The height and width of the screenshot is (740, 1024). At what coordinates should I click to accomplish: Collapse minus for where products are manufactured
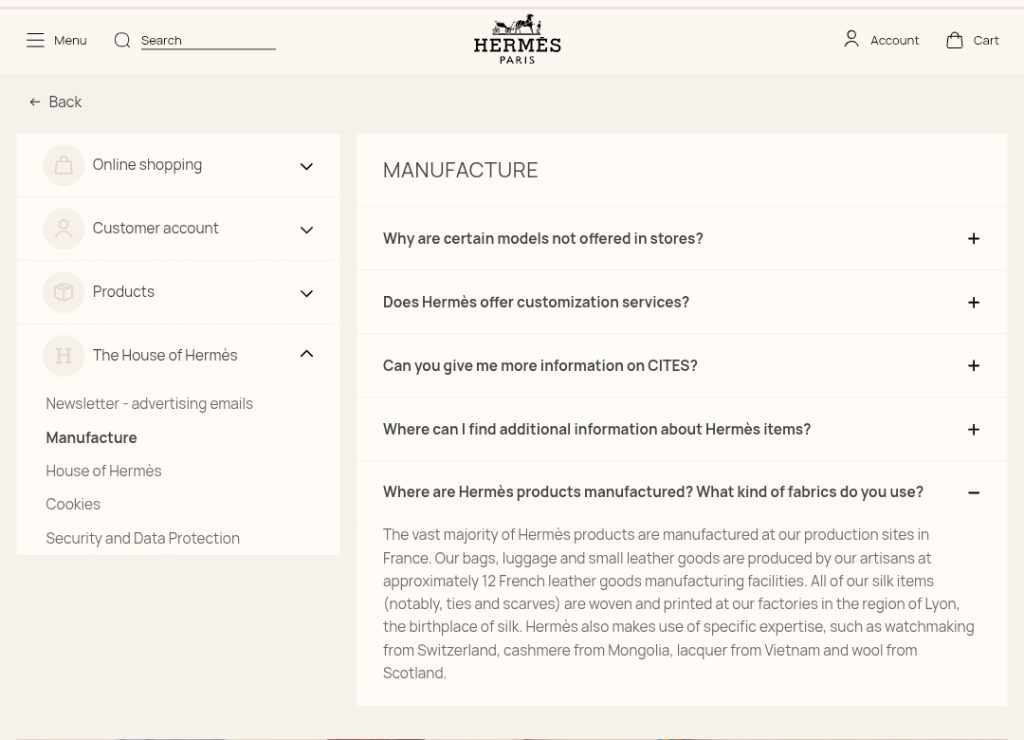(x=973, y=493)
